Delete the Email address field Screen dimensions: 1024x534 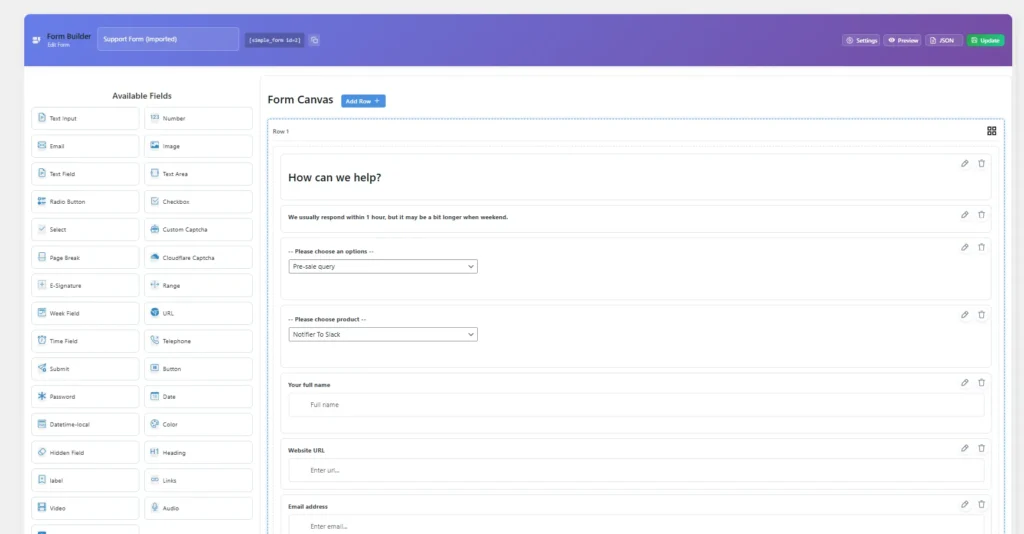click(x=981, y=505)
